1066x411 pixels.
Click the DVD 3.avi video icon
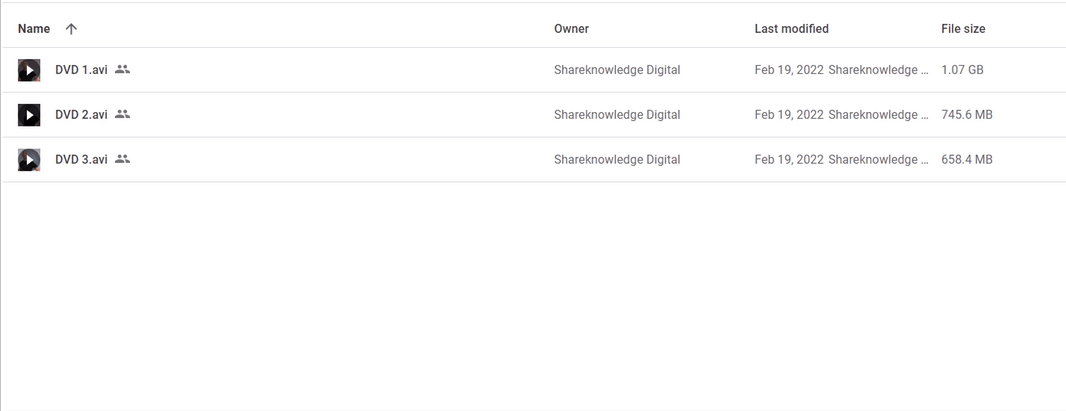point(29,160)
